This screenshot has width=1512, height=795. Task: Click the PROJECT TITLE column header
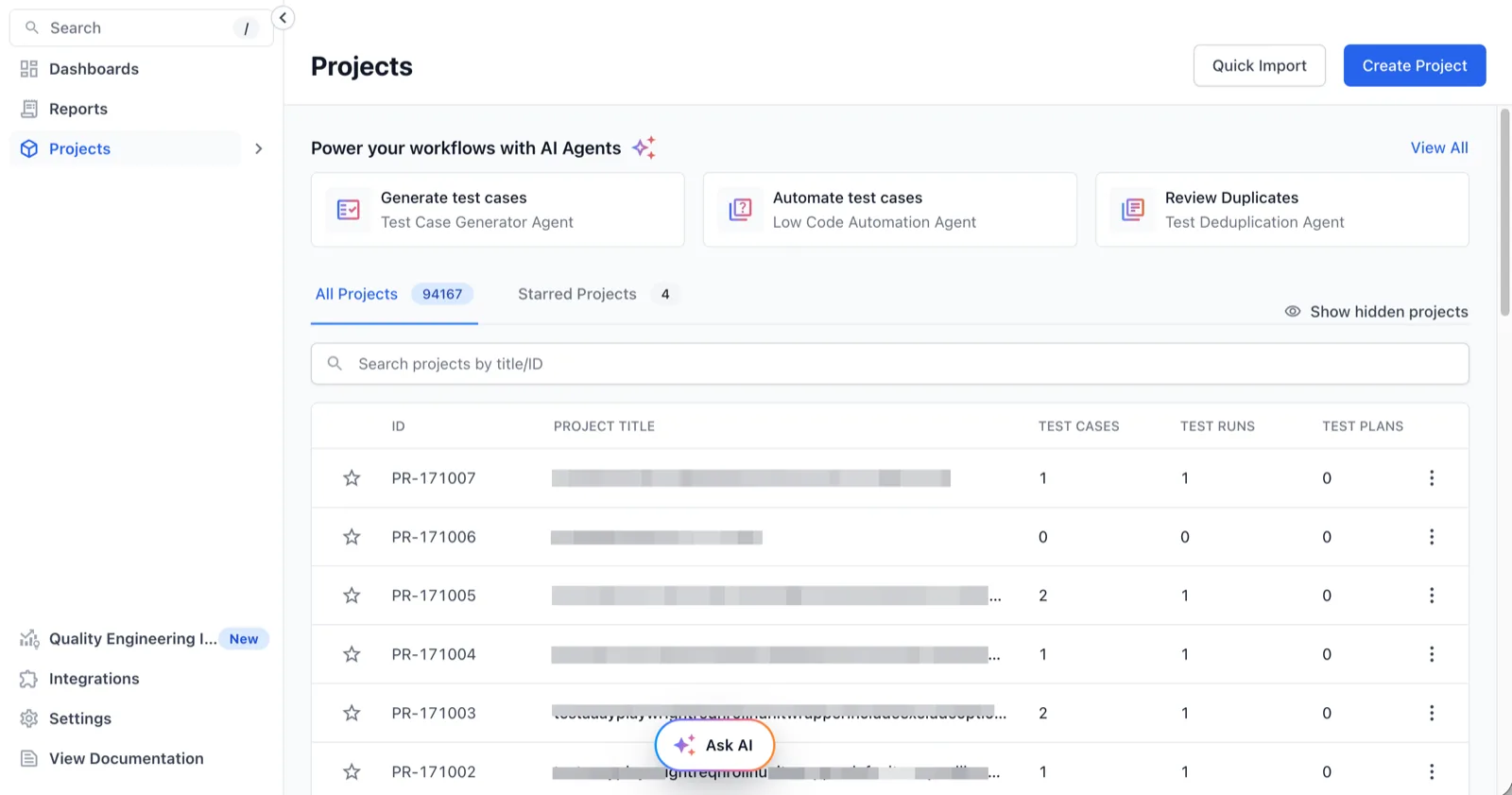click(x=604, y=426)
